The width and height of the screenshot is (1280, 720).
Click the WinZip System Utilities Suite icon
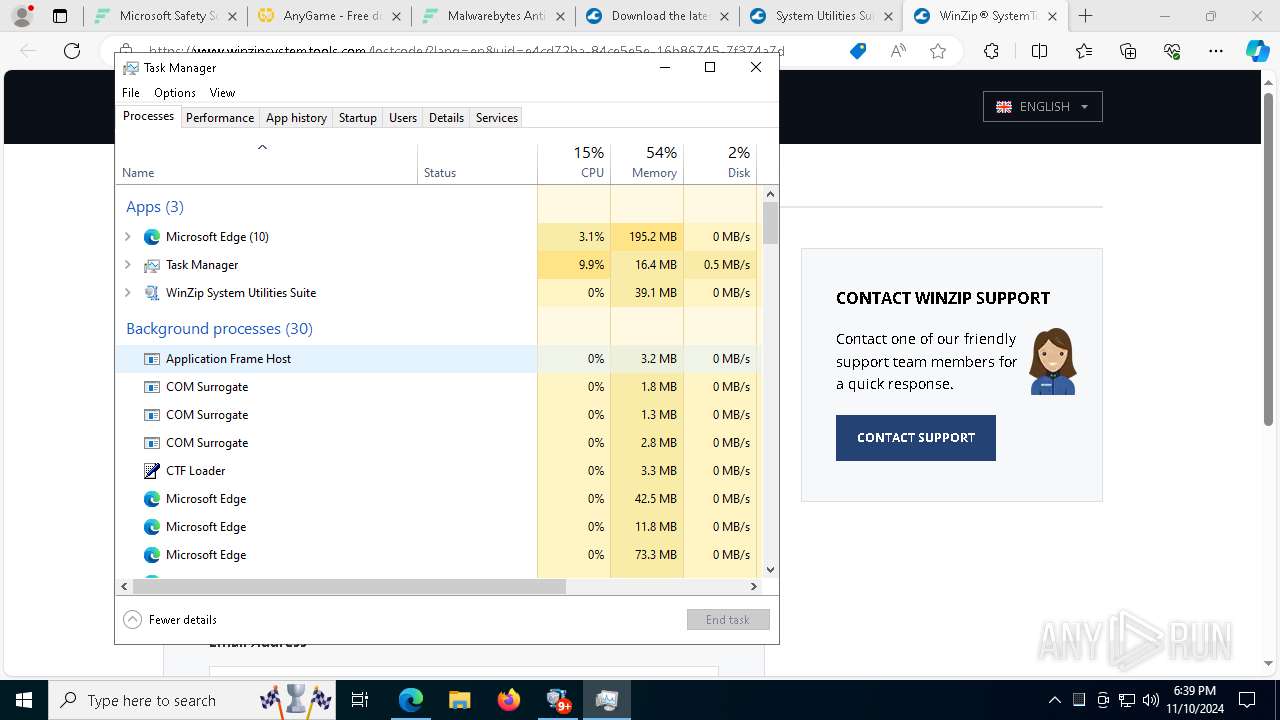152,293
